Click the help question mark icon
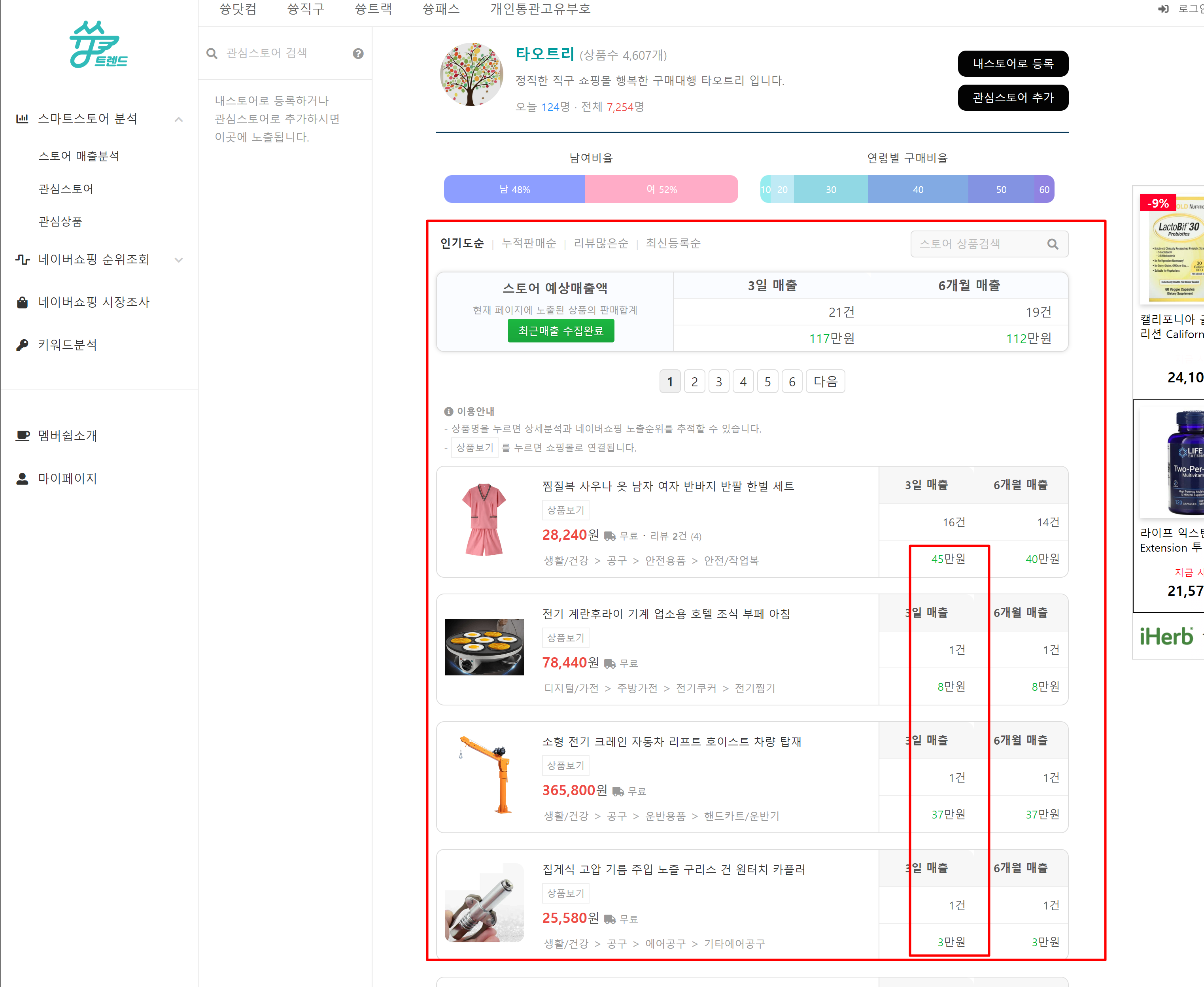1204x987 pixels. [x=358, y=53]
